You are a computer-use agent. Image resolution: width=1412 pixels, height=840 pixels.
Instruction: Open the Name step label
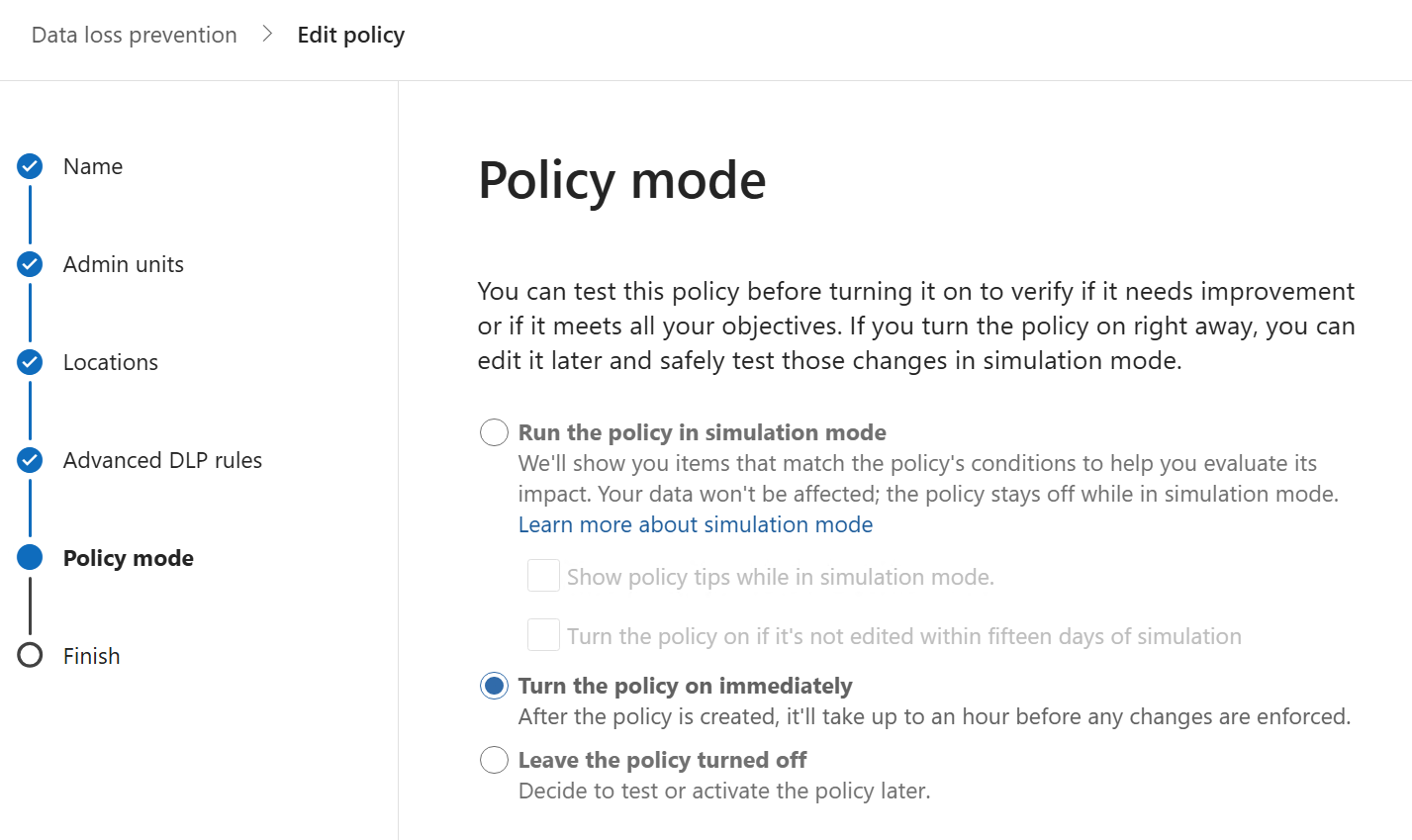93,166
